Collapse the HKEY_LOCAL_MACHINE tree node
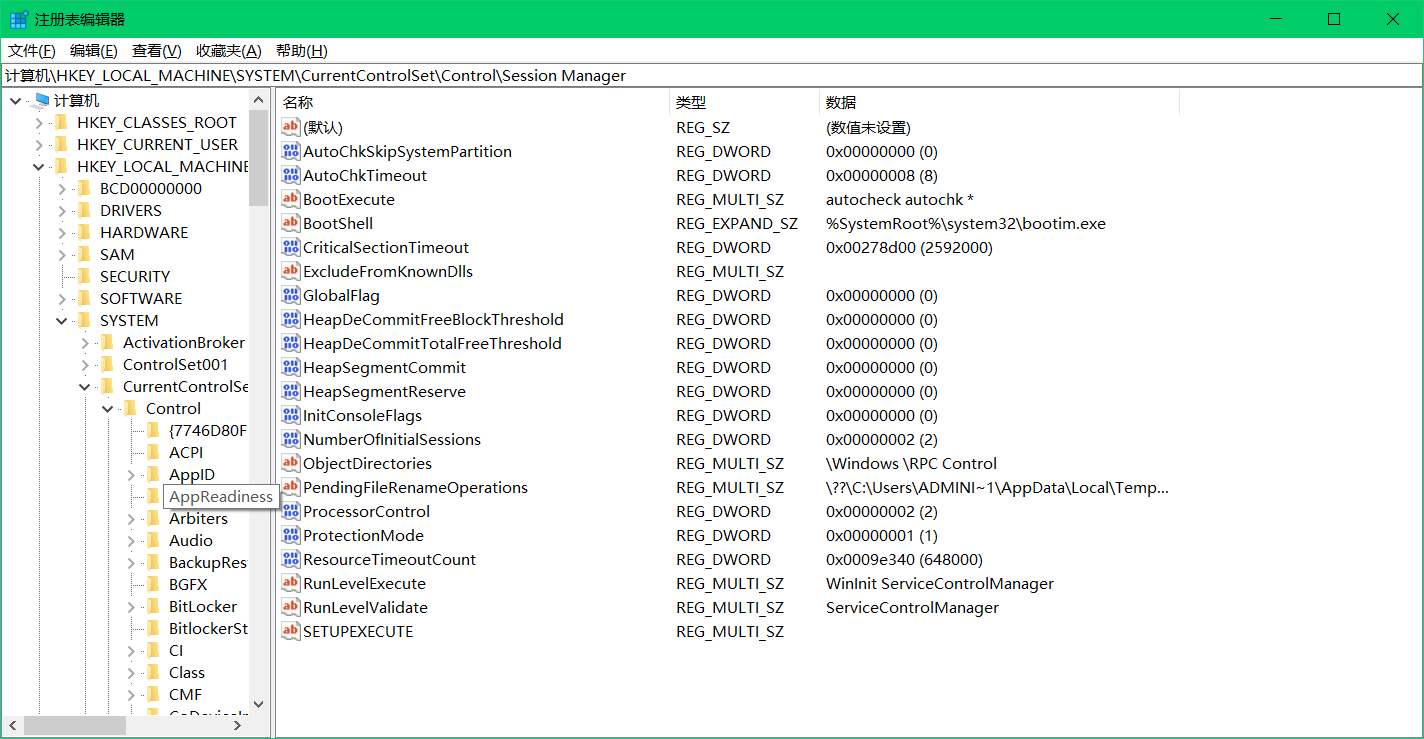 tap(38, 167)
